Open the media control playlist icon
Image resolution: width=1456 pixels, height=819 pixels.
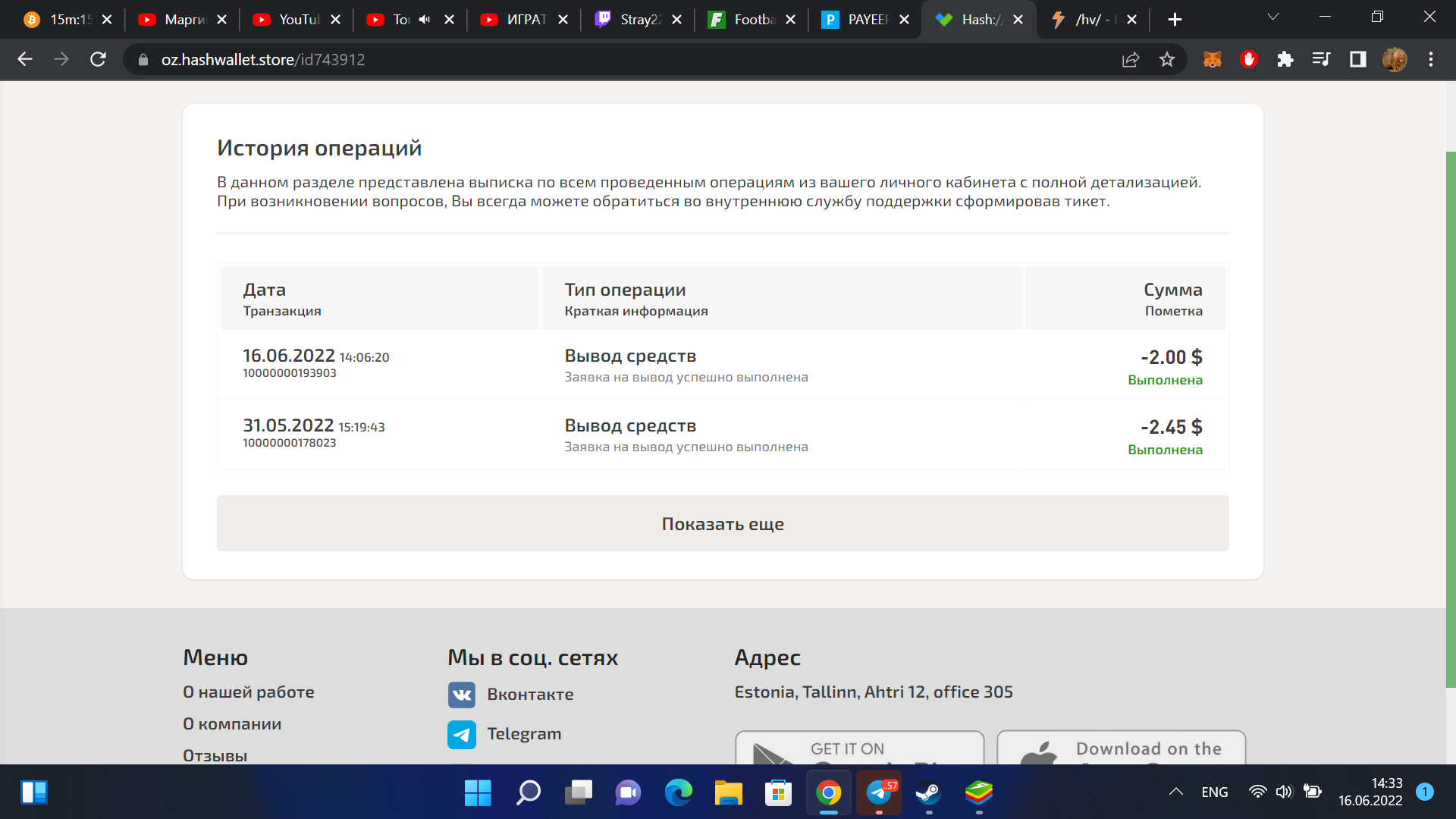pyautogui.click(x=1321, y=59)
